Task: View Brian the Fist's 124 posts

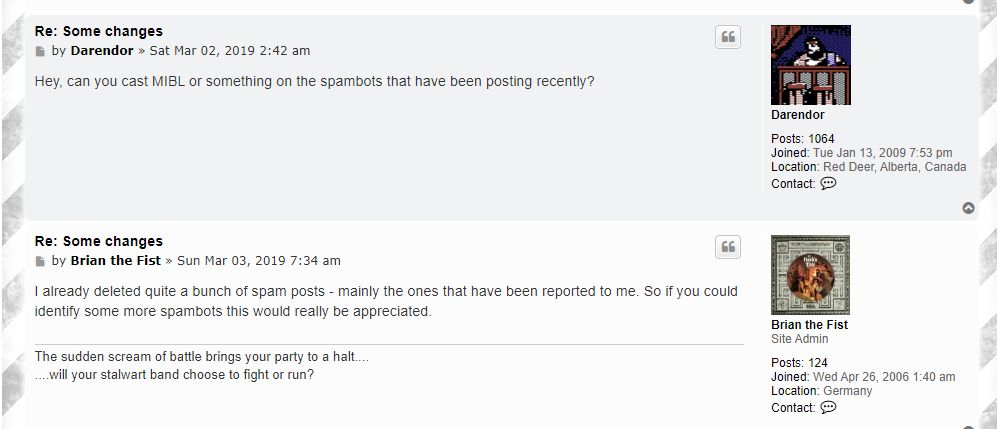Action: pos(818,363)
